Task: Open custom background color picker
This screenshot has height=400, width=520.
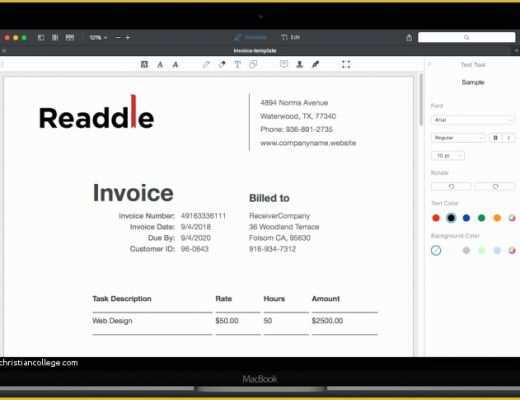Action: [512, 250]
